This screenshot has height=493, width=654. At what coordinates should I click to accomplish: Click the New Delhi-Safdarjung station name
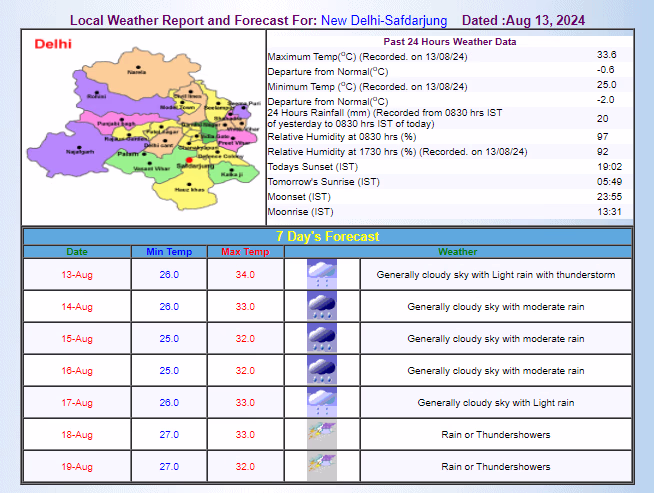(x=385, y=20)
